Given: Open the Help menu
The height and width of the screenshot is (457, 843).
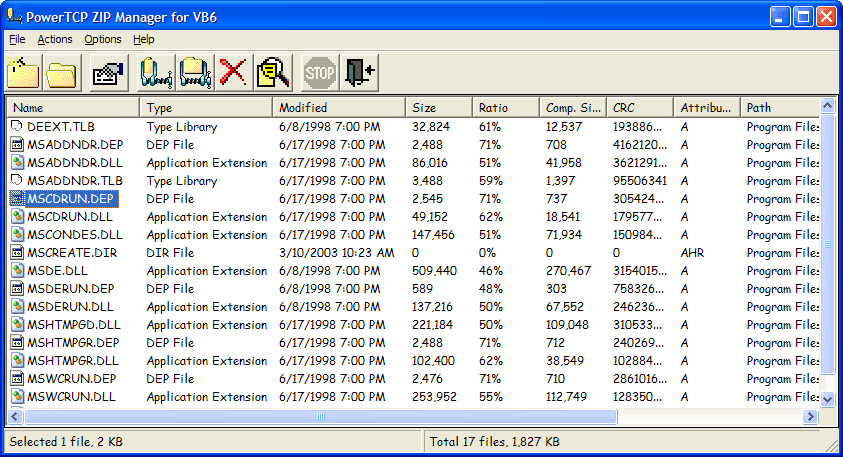Looking at the screenshot, I should pyautogui.click(x=144, y=39).
